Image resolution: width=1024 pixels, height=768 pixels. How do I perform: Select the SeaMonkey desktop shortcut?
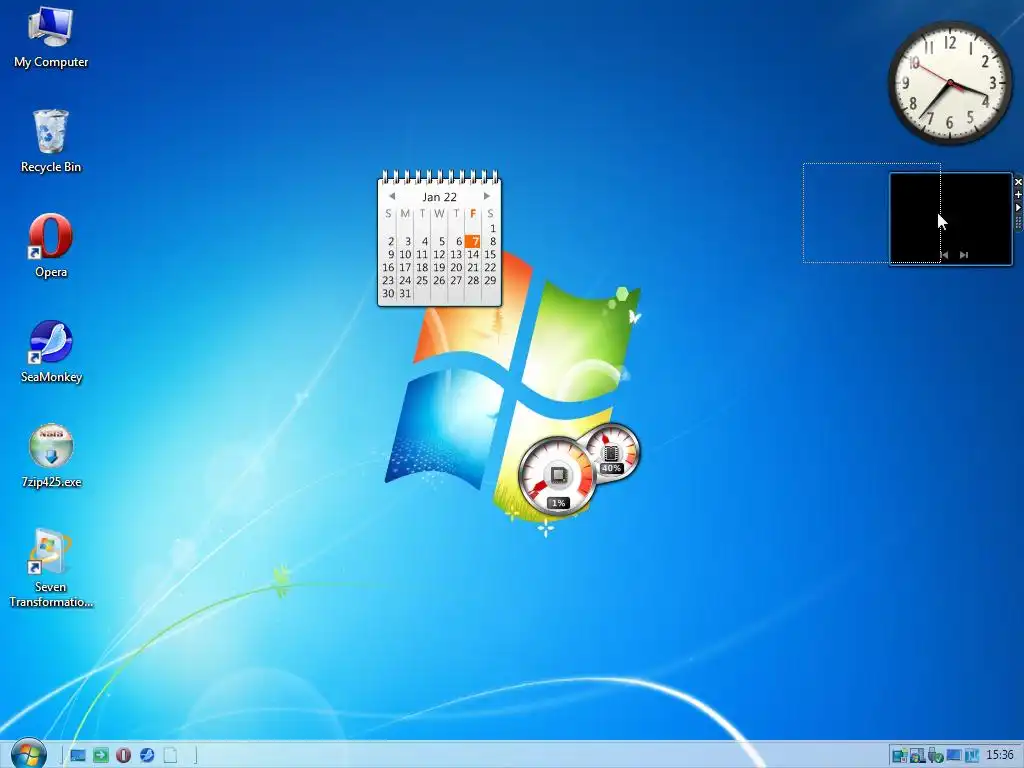[50, 351]
